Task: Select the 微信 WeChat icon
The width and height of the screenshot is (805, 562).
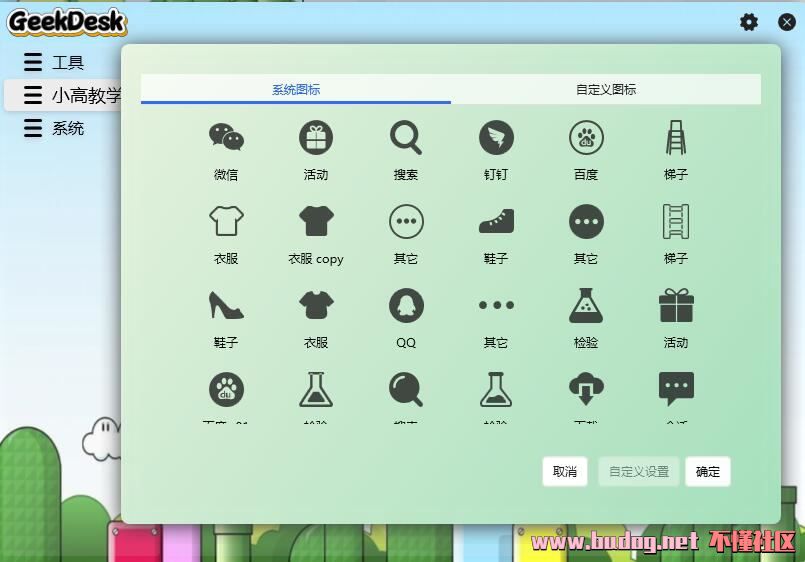Action: coord(226,137)
